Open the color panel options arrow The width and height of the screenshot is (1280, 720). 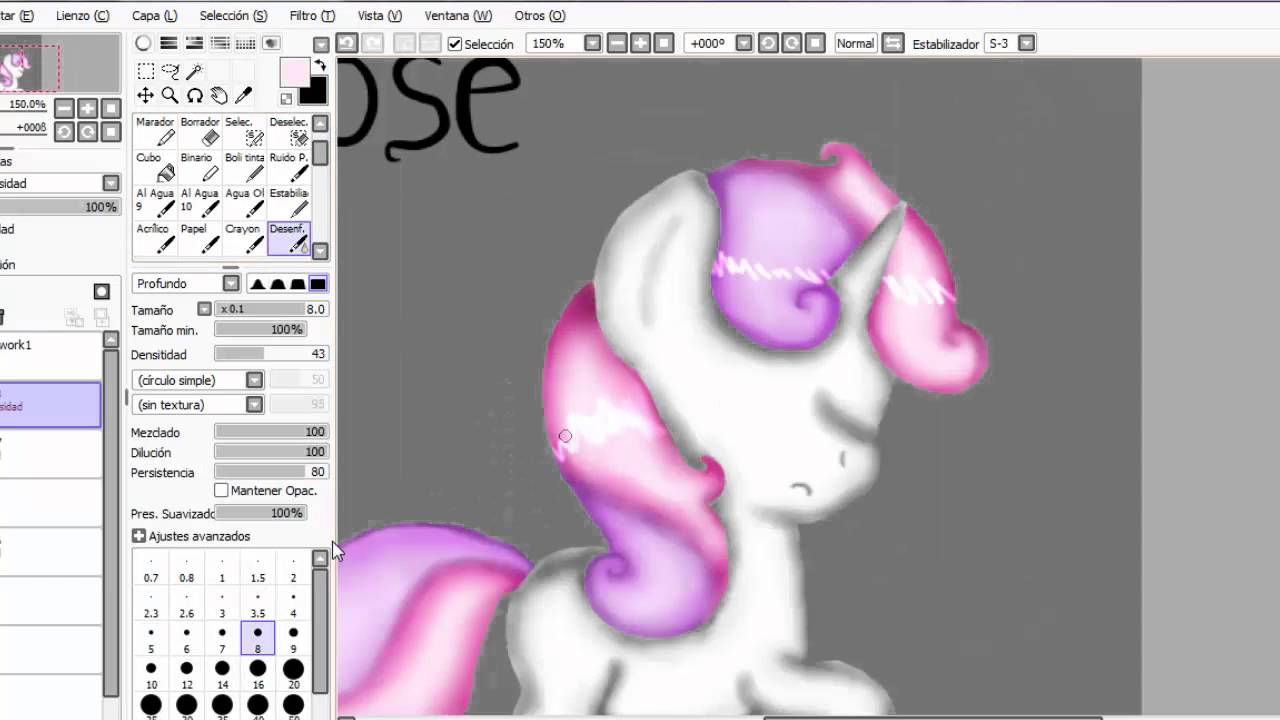pyautogui.click(x=321, y=44)
